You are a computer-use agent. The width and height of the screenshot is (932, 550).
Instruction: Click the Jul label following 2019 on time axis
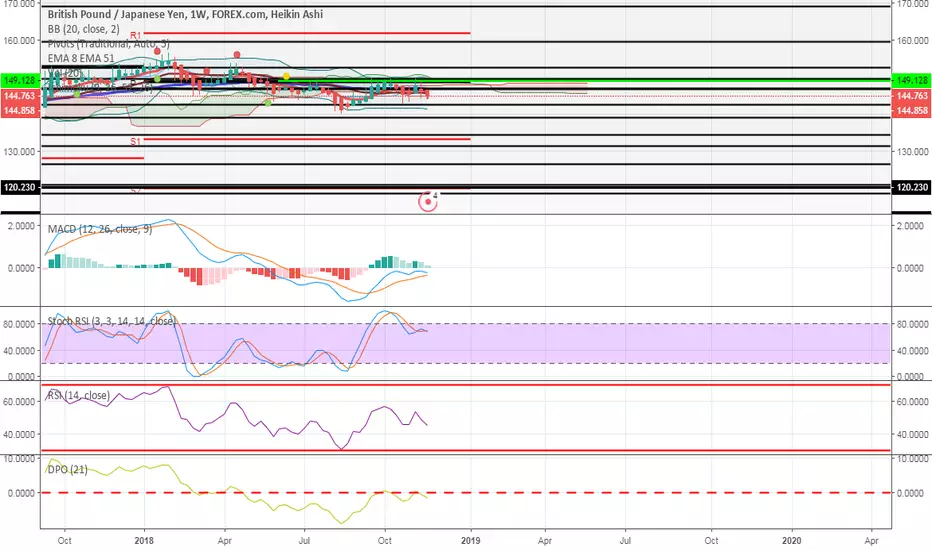(625, 540)
